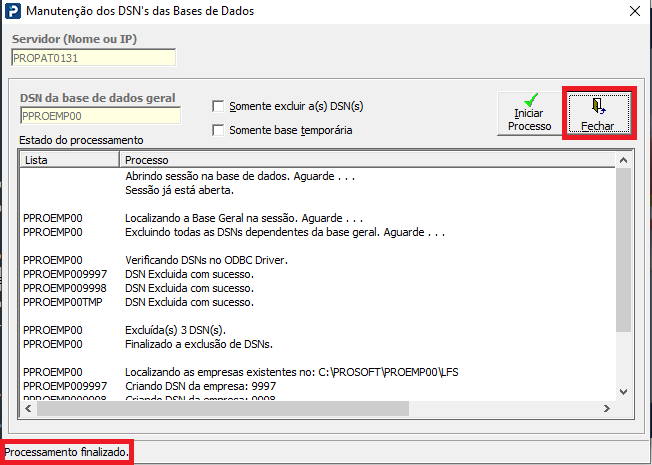
Task: Close the Manutenção dos DSN's window
Action: pyautogui.click(x=635, y=11)
